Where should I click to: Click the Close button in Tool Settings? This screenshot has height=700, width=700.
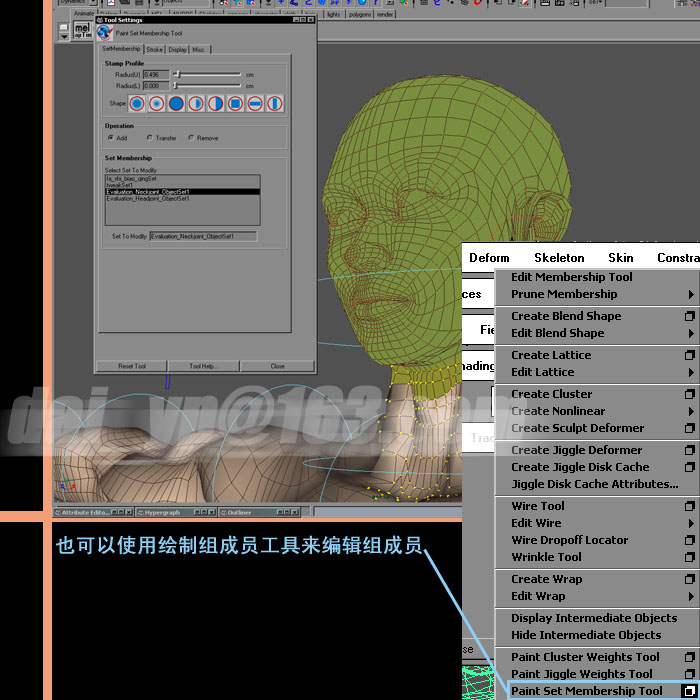tap(277, 366)
